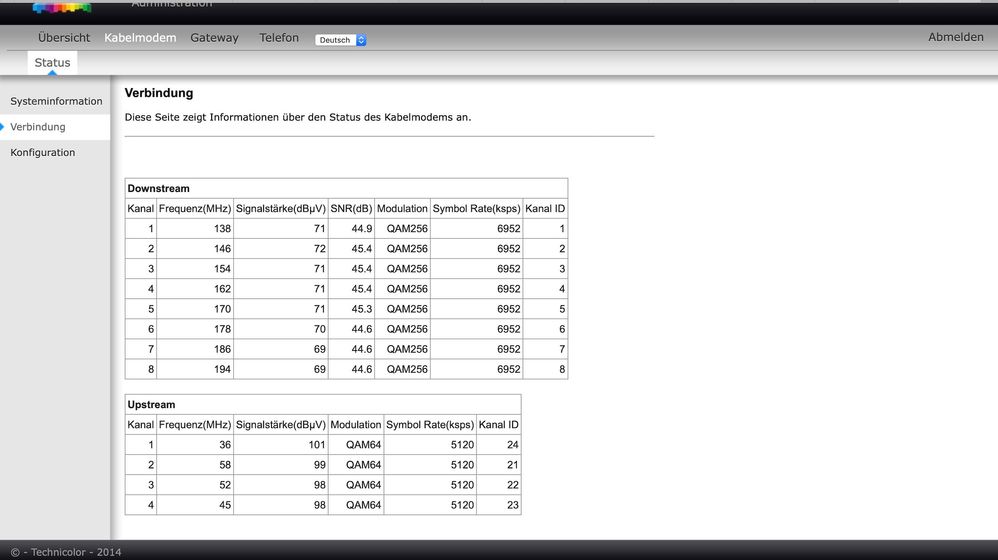
Task: Click the Verbindung page heading
Action: click(x=158, y=93)
